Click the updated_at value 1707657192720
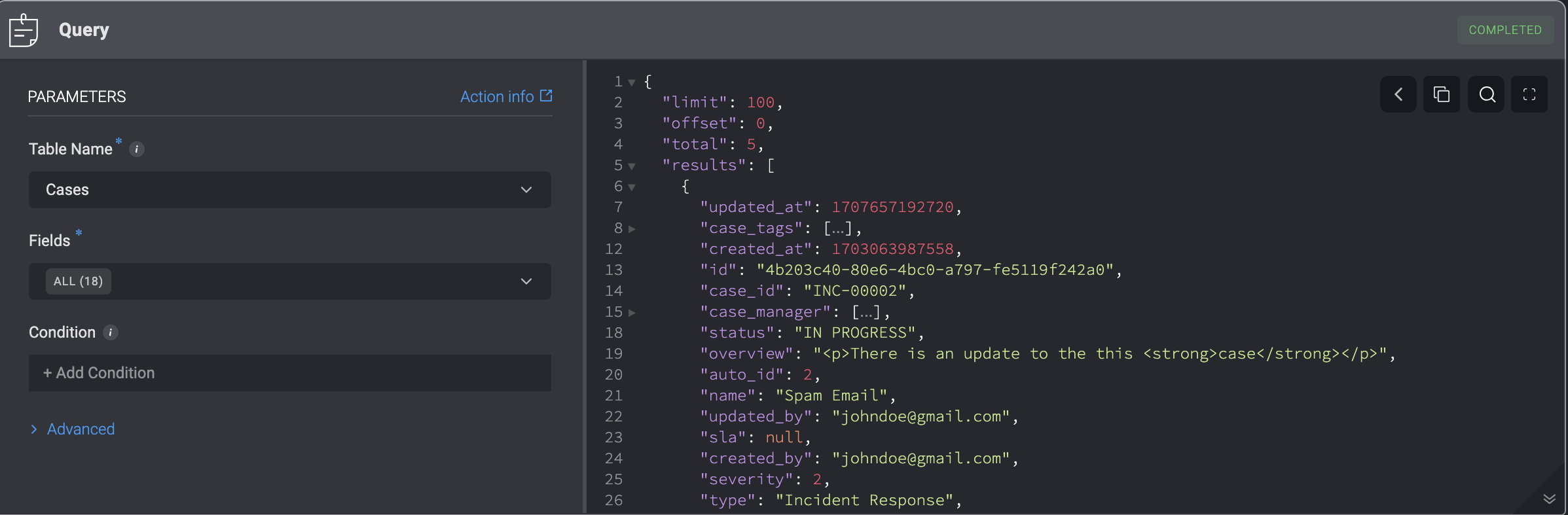 [892, 207]
